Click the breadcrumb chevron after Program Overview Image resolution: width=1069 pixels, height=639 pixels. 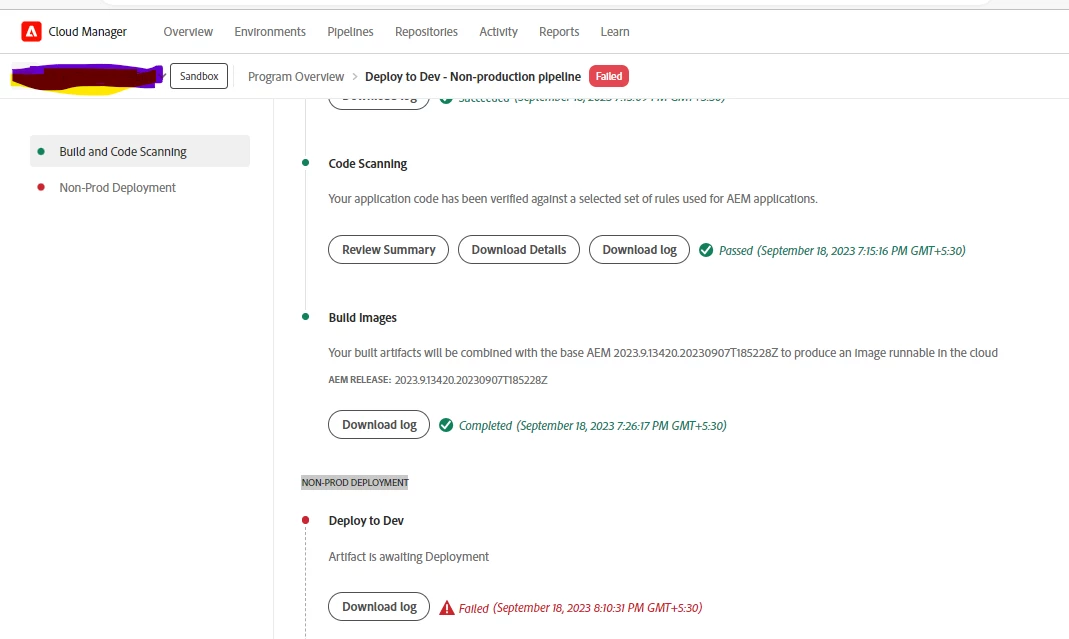(x=355, y=76)
